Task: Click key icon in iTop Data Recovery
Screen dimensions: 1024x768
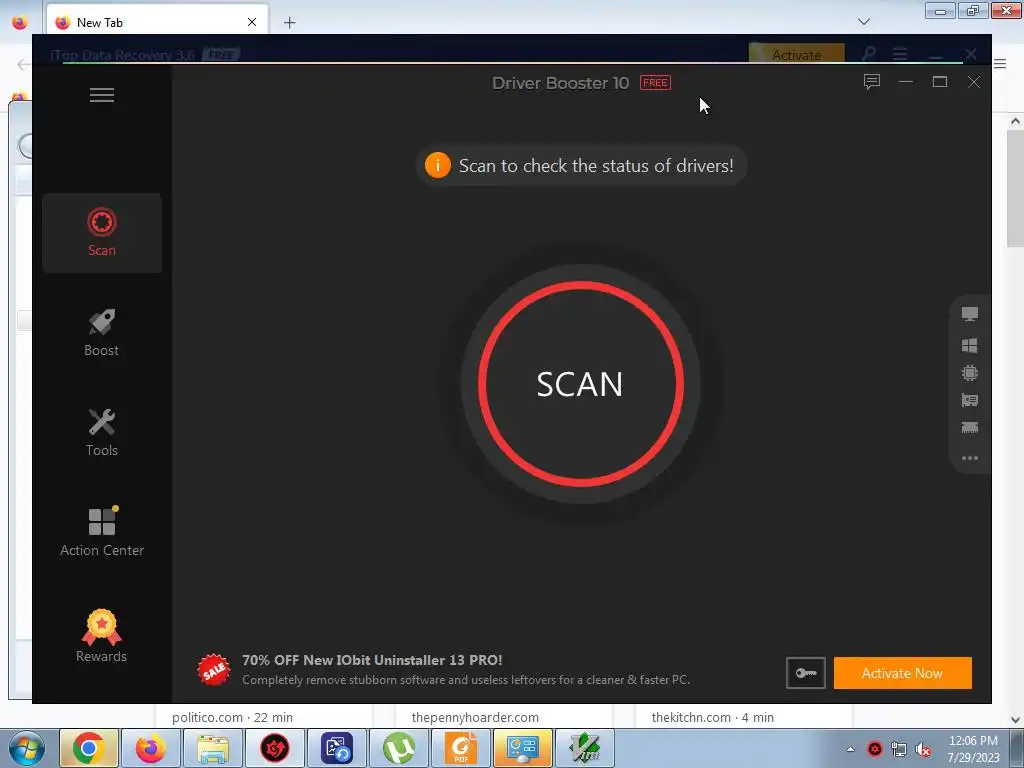Action: (869, 53)
